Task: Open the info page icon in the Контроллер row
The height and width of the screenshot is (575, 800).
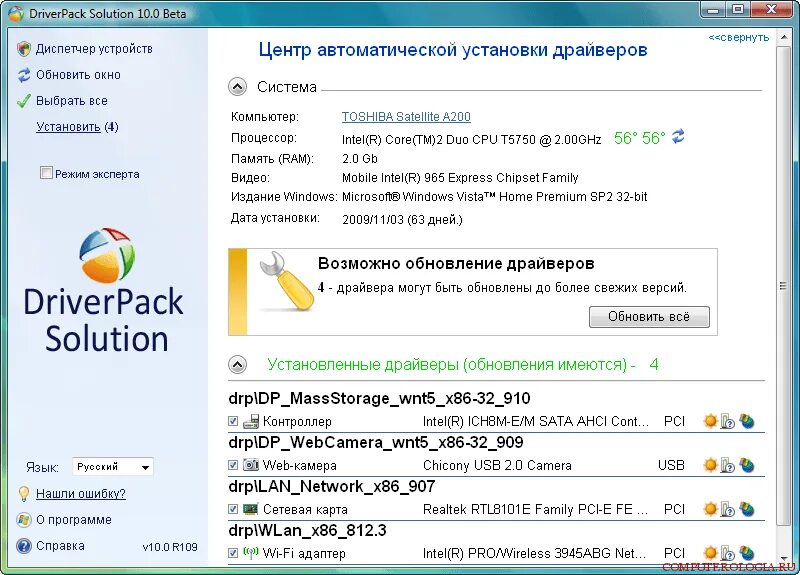Action: 728,422
